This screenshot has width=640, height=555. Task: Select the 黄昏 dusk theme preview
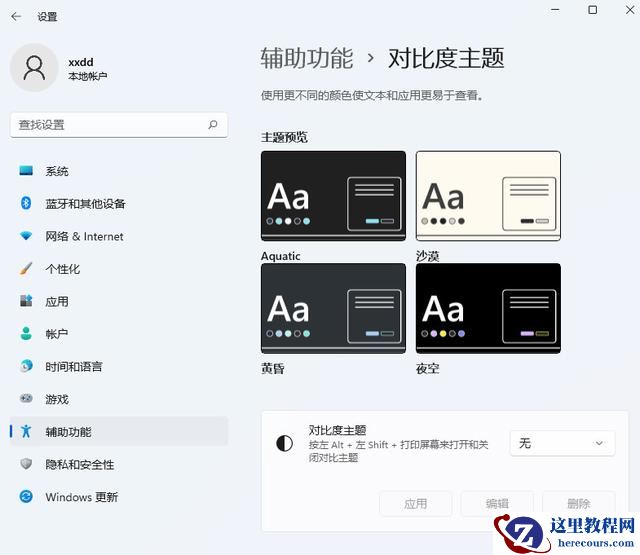[333, 309]
